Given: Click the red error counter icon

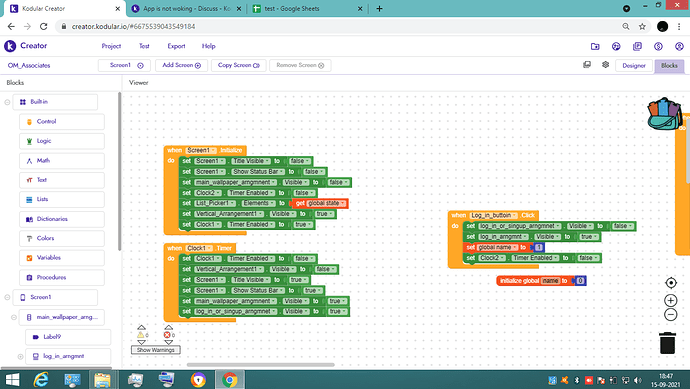Looking at the screenshot, I should 167,335.
